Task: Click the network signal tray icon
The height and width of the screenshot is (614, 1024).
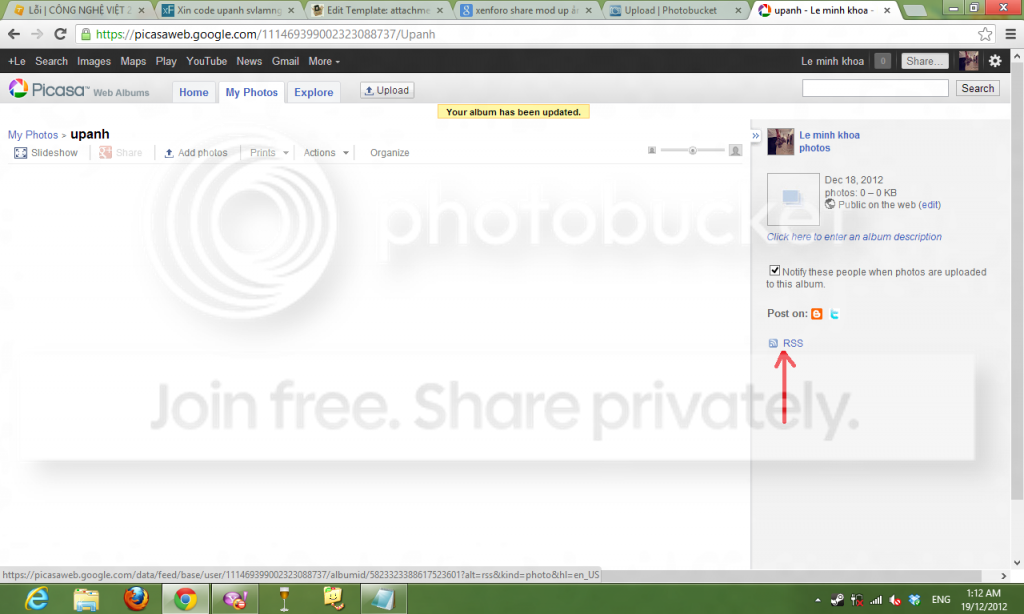Action: [x=876, y=600]
